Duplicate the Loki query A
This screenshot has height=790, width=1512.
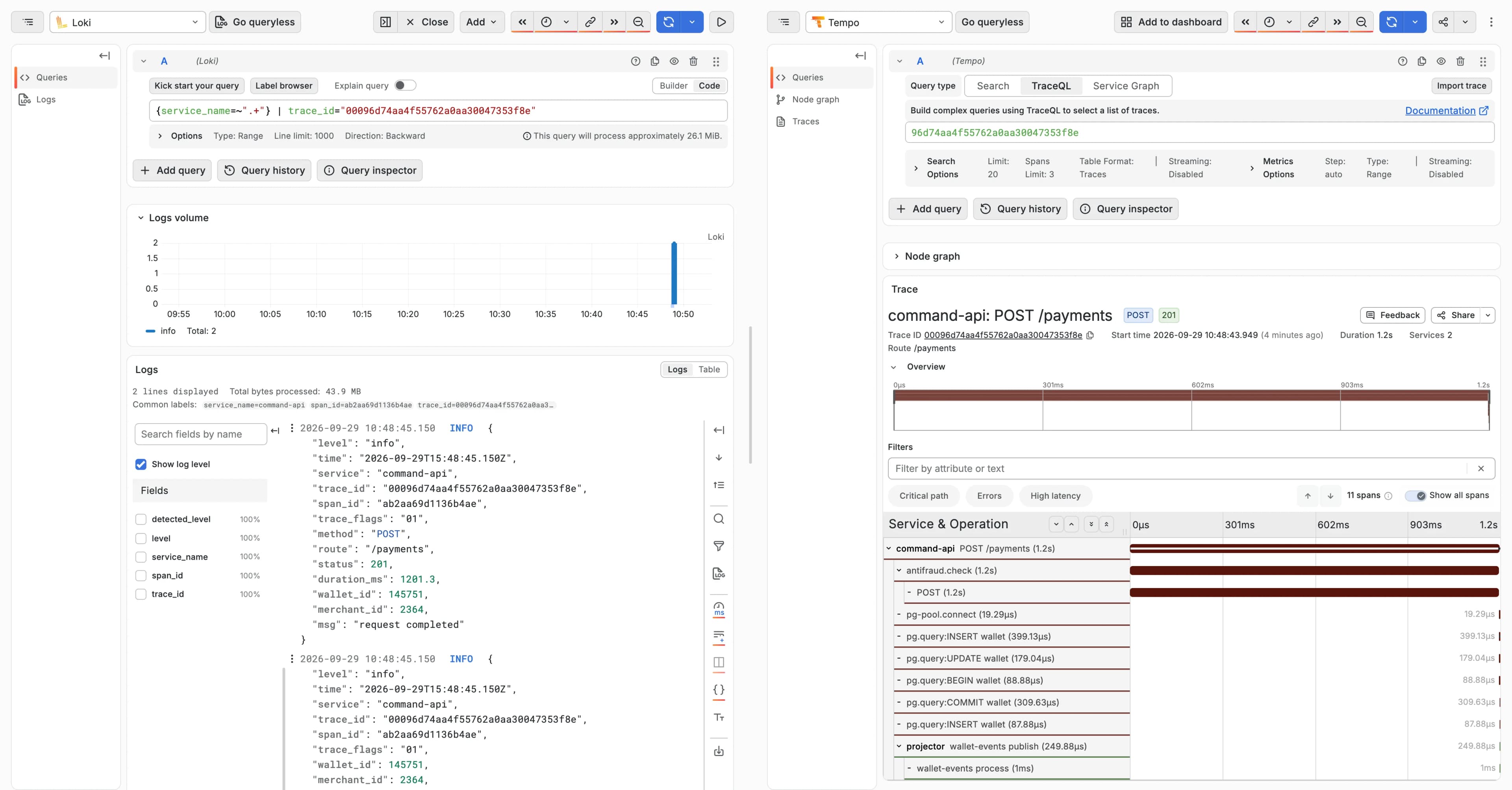[x=655, y=61]
